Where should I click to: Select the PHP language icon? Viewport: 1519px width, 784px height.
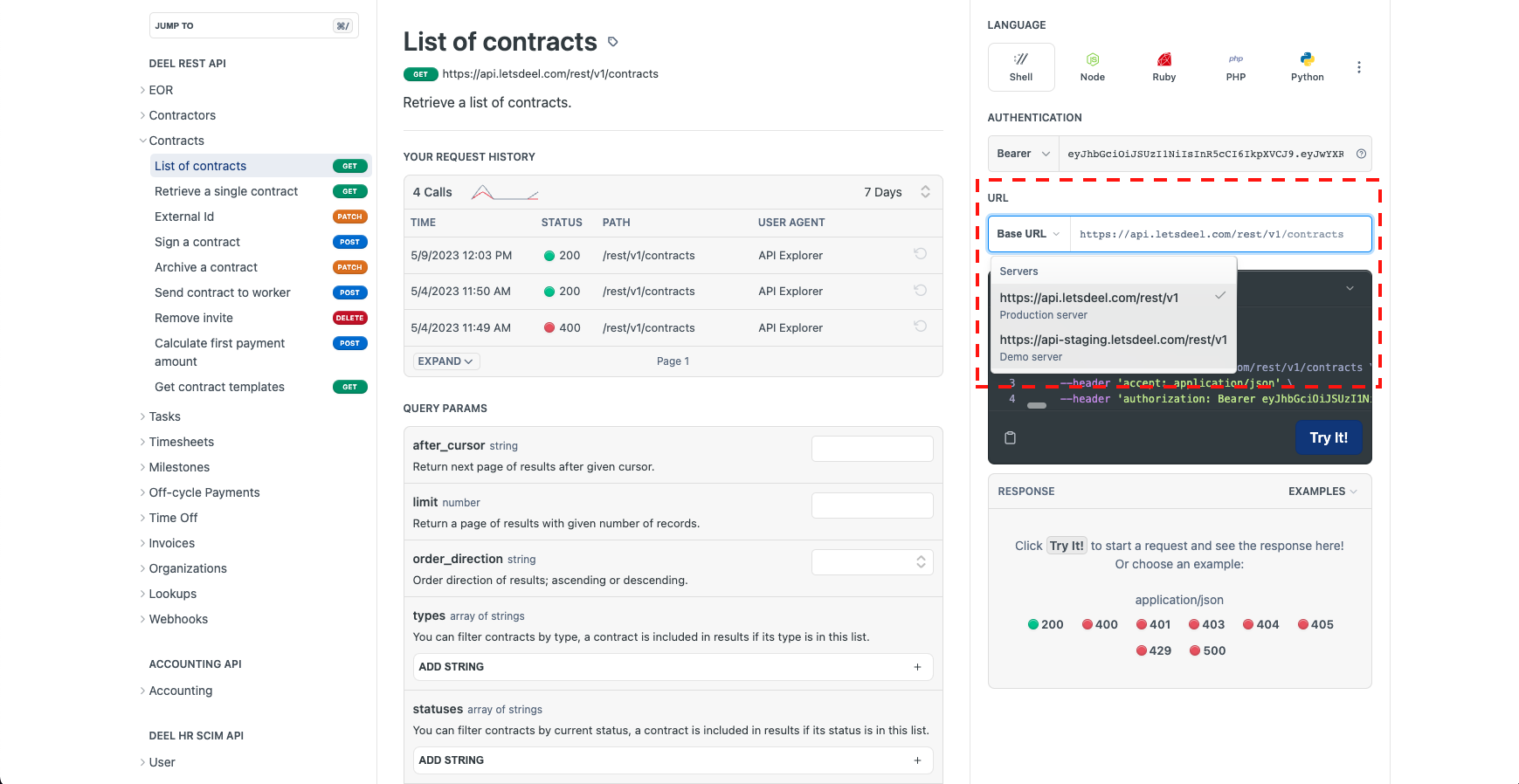point(1236,67)
